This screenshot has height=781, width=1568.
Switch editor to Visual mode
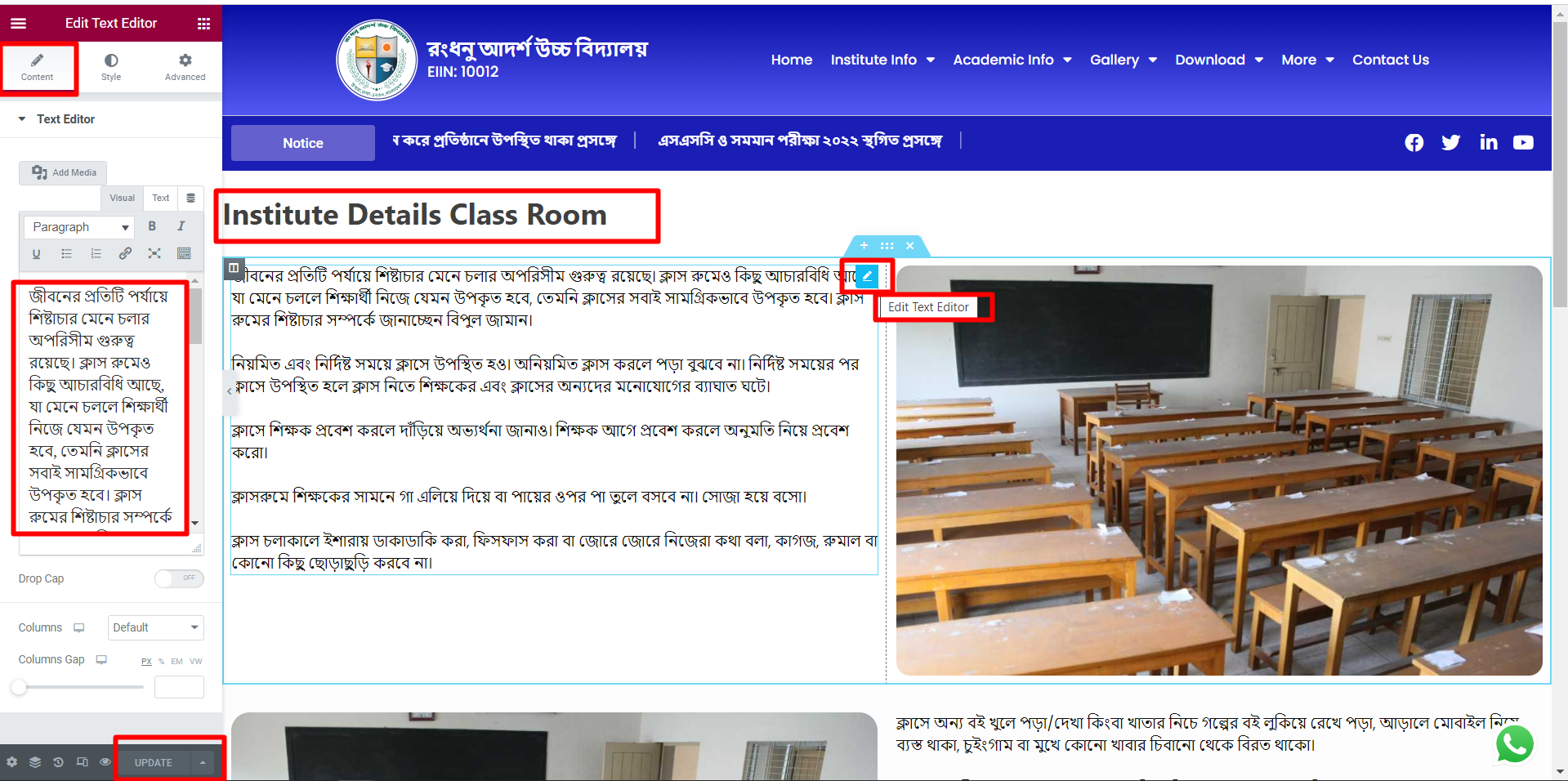122,198
